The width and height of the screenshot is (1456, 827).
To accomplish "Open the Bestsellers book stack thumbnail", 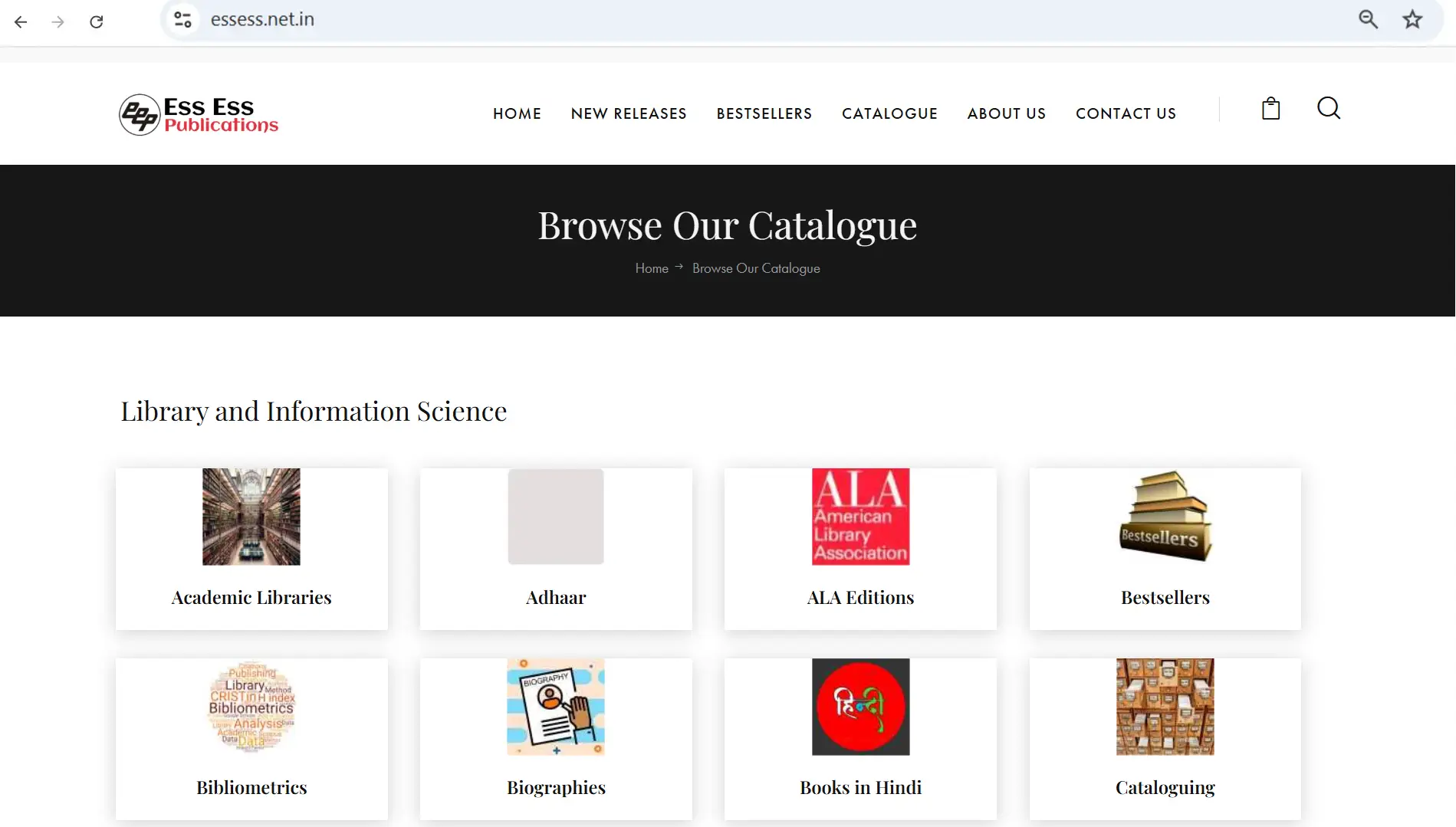I will 1165,517.
